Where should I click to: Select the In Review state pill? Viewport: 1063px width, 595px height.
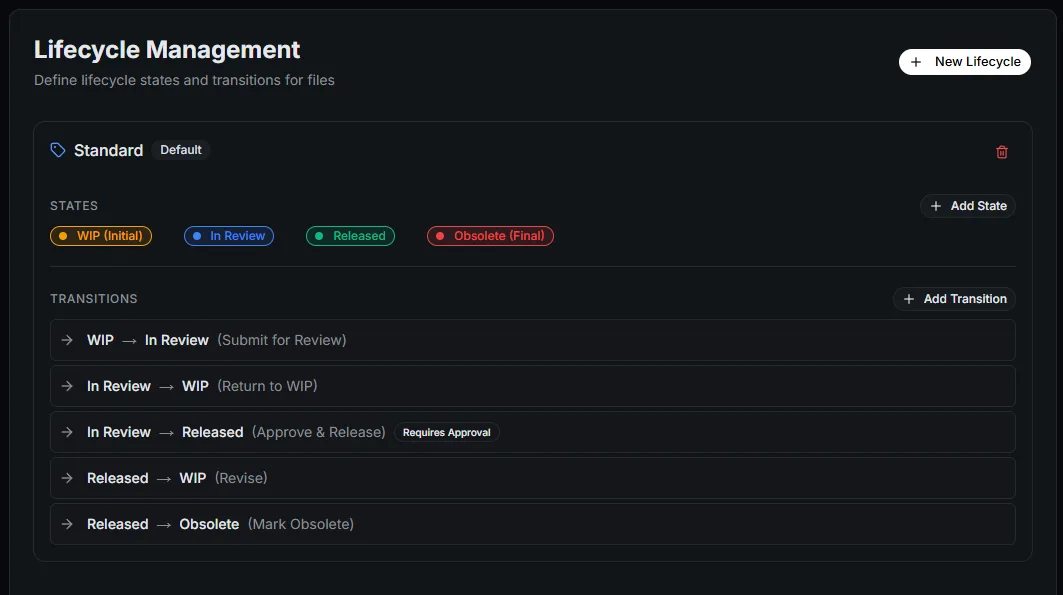pyautogui.click(x=228, y=236)
